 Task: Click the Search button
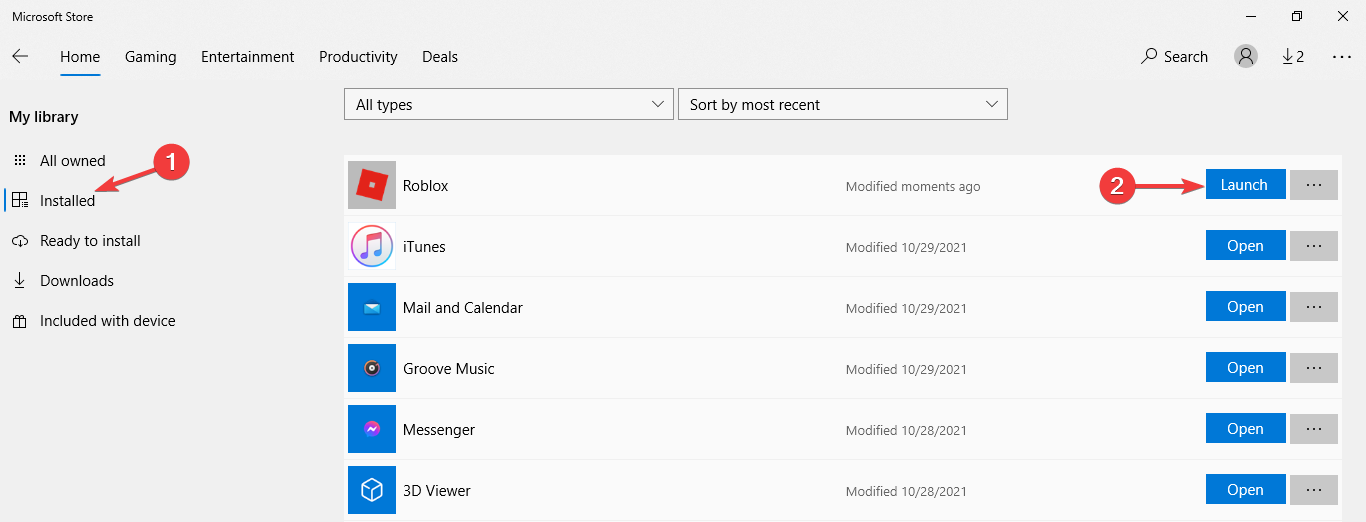coord(1175,57)
